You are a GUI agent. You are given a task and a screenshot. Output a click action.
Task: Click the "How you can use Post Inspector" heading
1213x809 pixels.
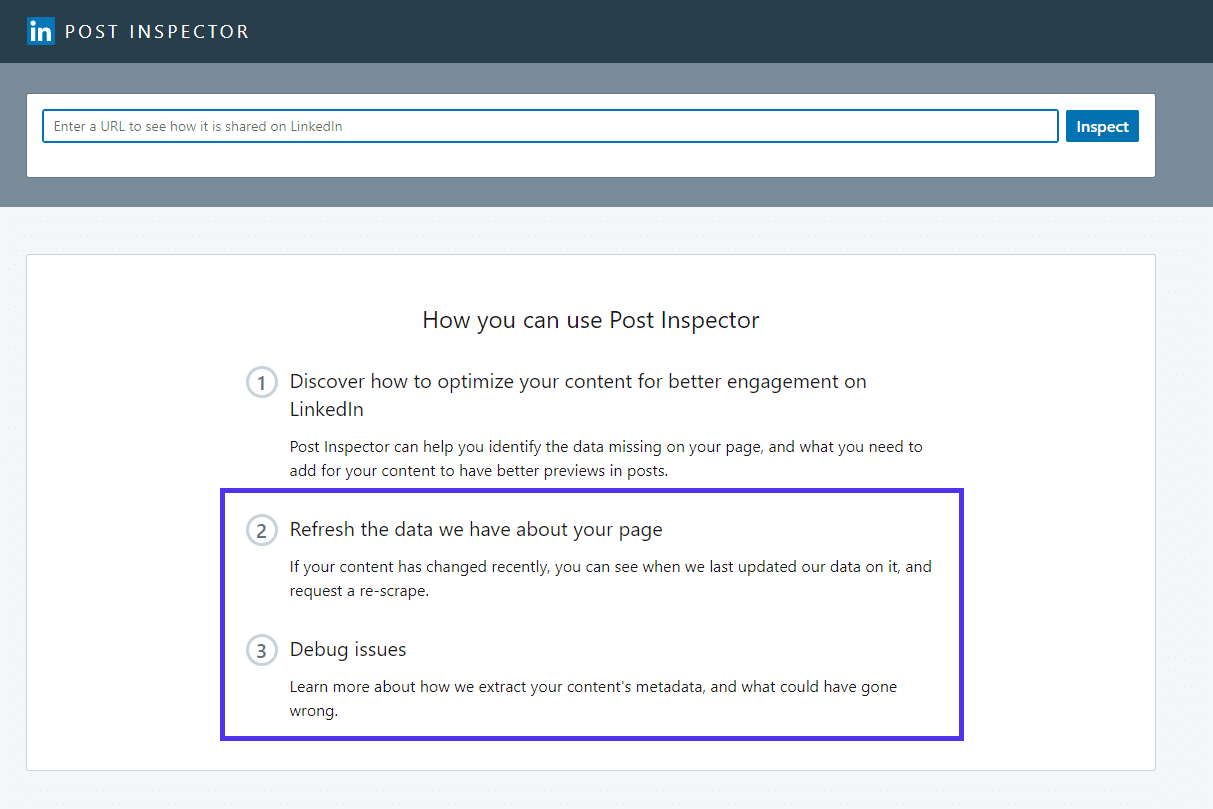[590, 320]
